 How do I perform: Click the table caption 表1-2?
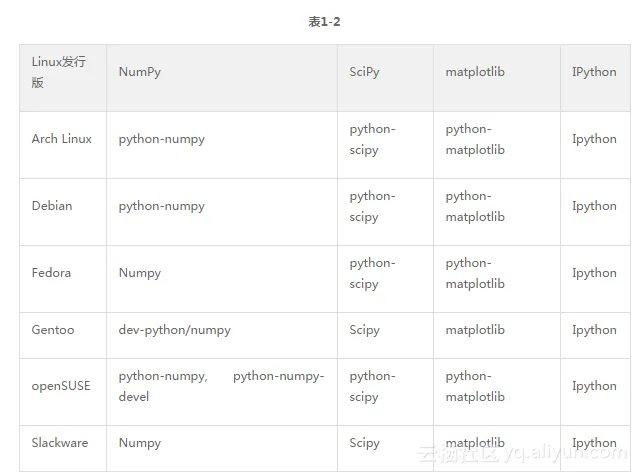tap(324, 22)
